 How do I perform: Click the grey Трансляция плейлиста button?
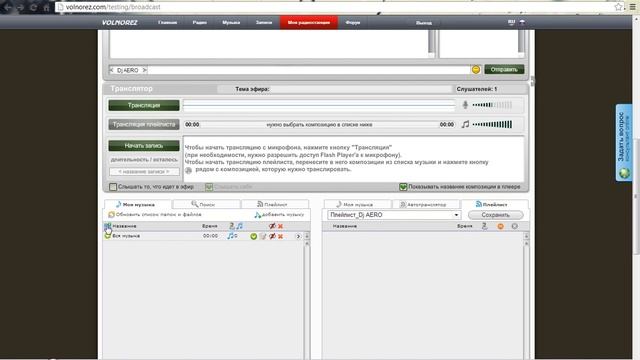tap(144, 124)
